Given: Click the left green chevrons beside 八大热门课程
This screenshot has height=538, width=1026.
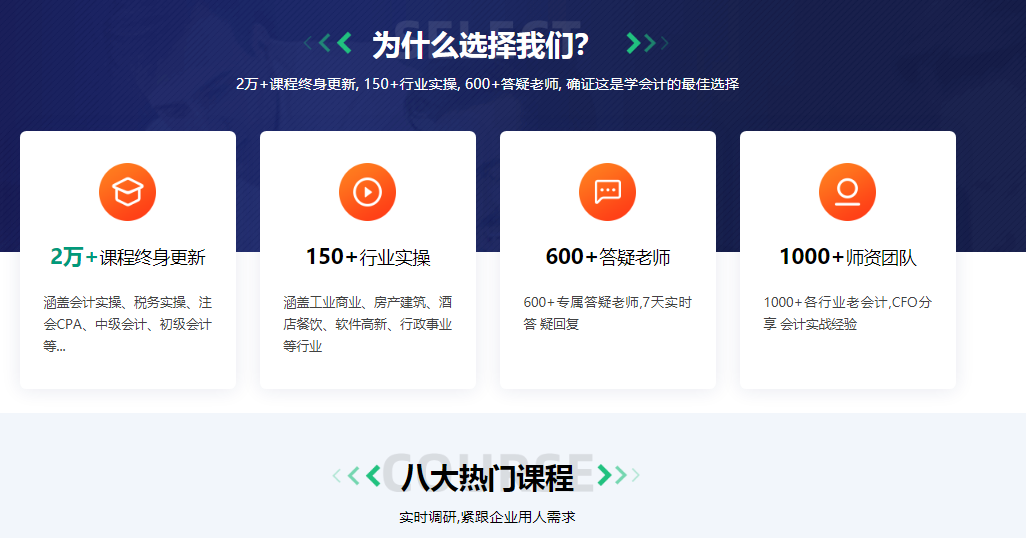Looking at the screenshot, I should pos(357,476).
